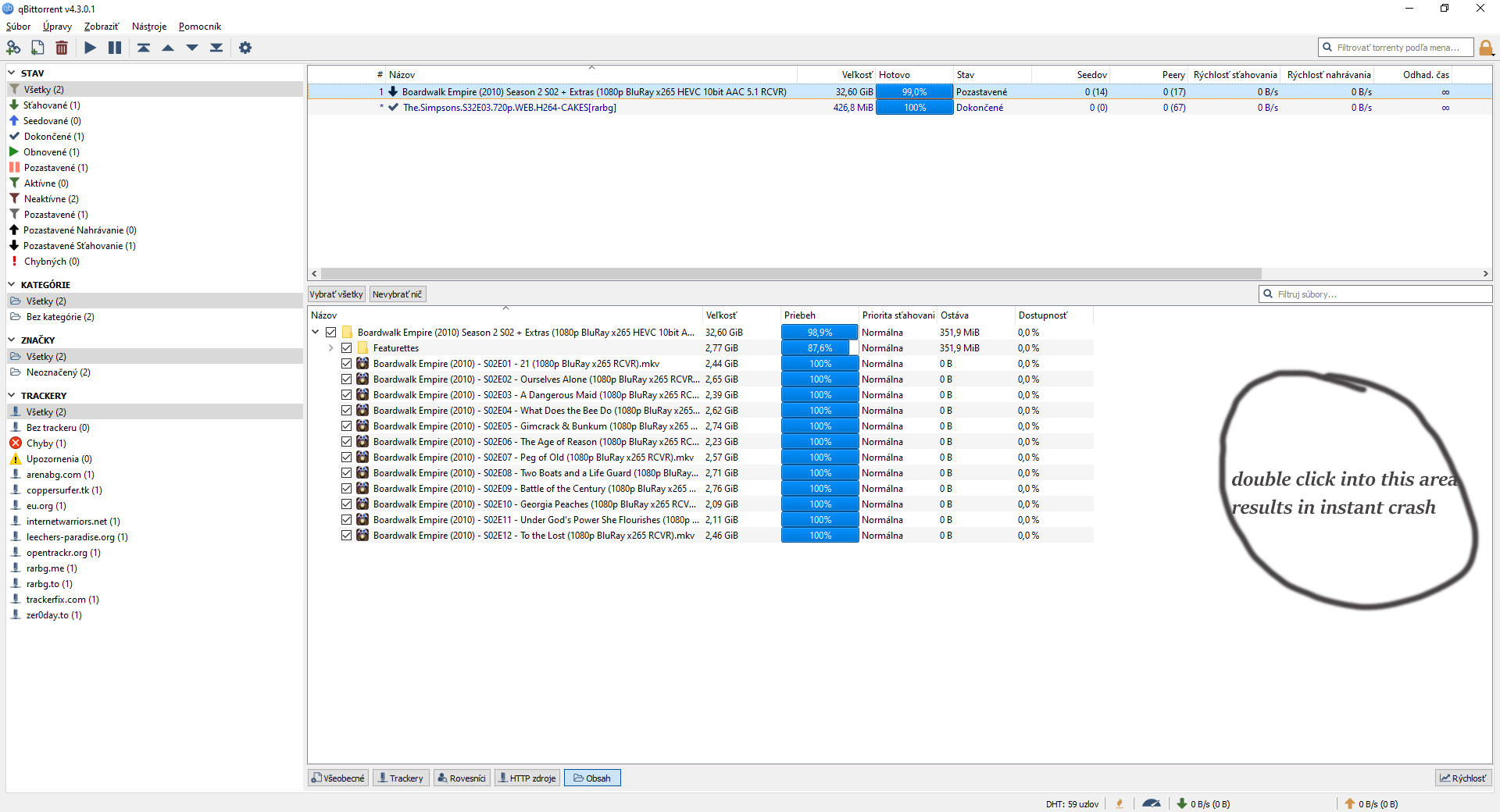
Task: Move torrent up in queue
Action: coord(168,48)
